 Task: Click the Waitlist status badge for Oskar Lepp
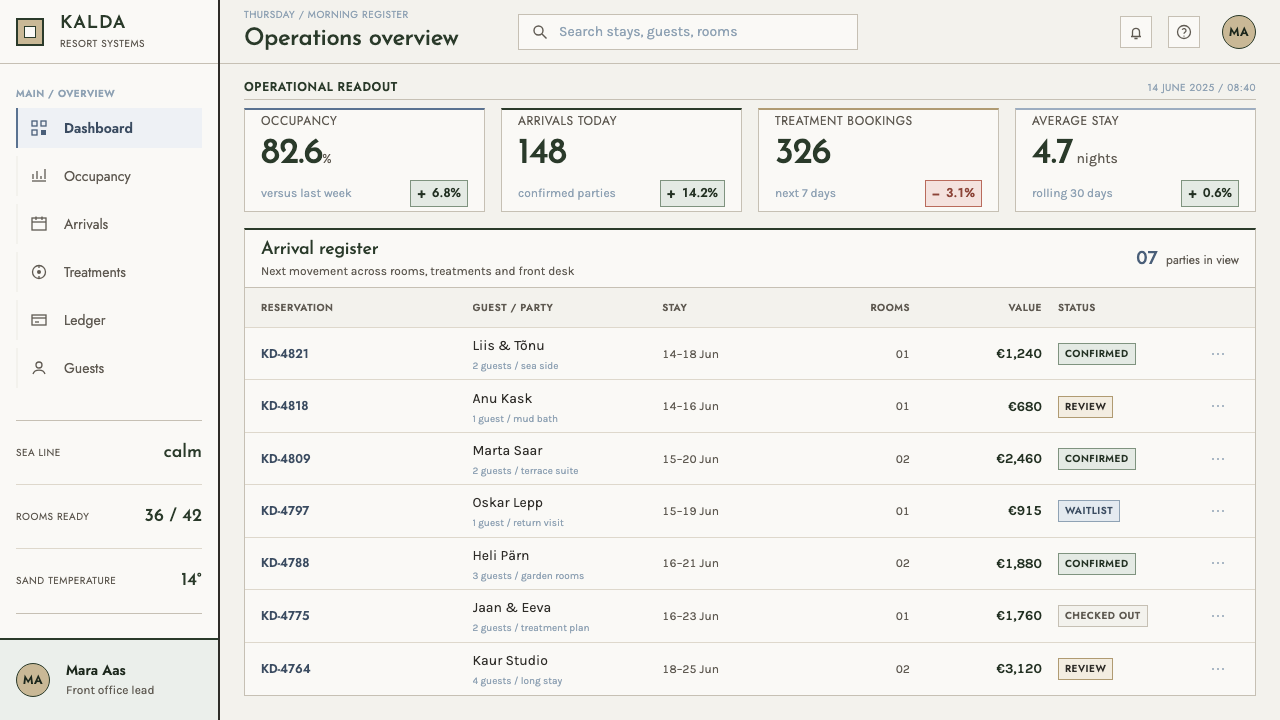1089,511
